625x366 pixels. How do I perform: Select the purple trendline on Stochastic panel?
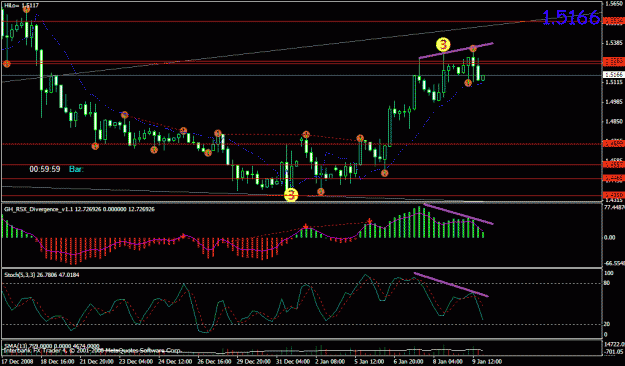451,285
